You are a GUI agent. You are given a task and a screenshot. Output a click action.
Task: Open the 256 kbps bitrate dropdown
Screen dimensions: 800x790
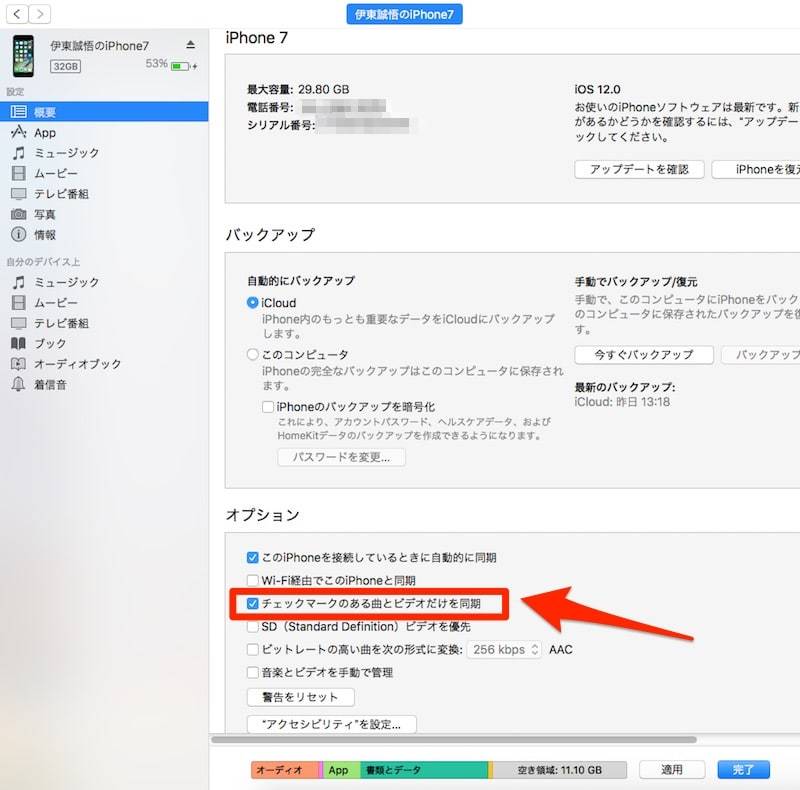coord(504,650)
